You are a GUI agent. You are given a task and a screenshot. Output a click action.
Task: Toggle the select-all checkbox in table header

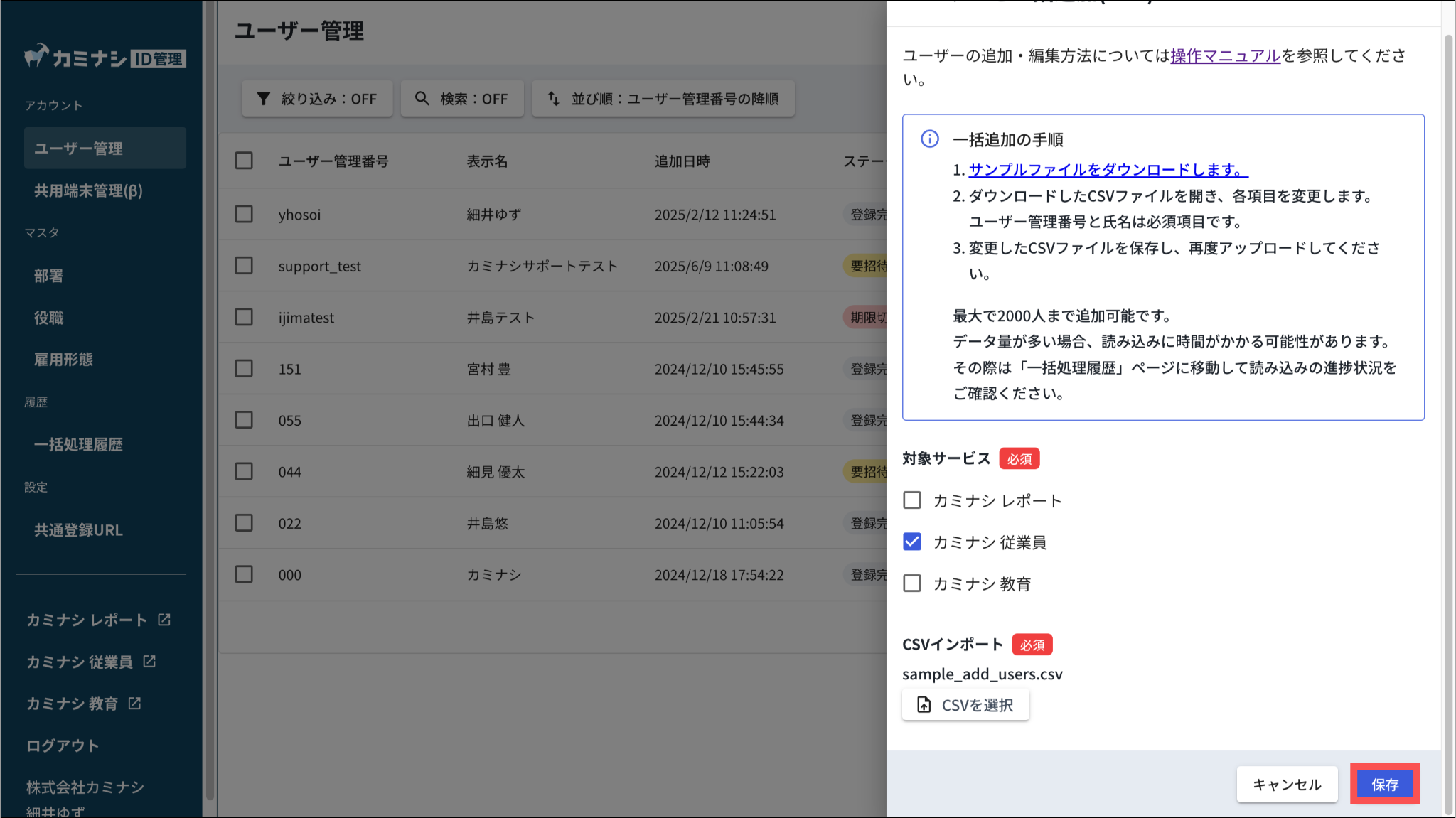coord(244,161)
